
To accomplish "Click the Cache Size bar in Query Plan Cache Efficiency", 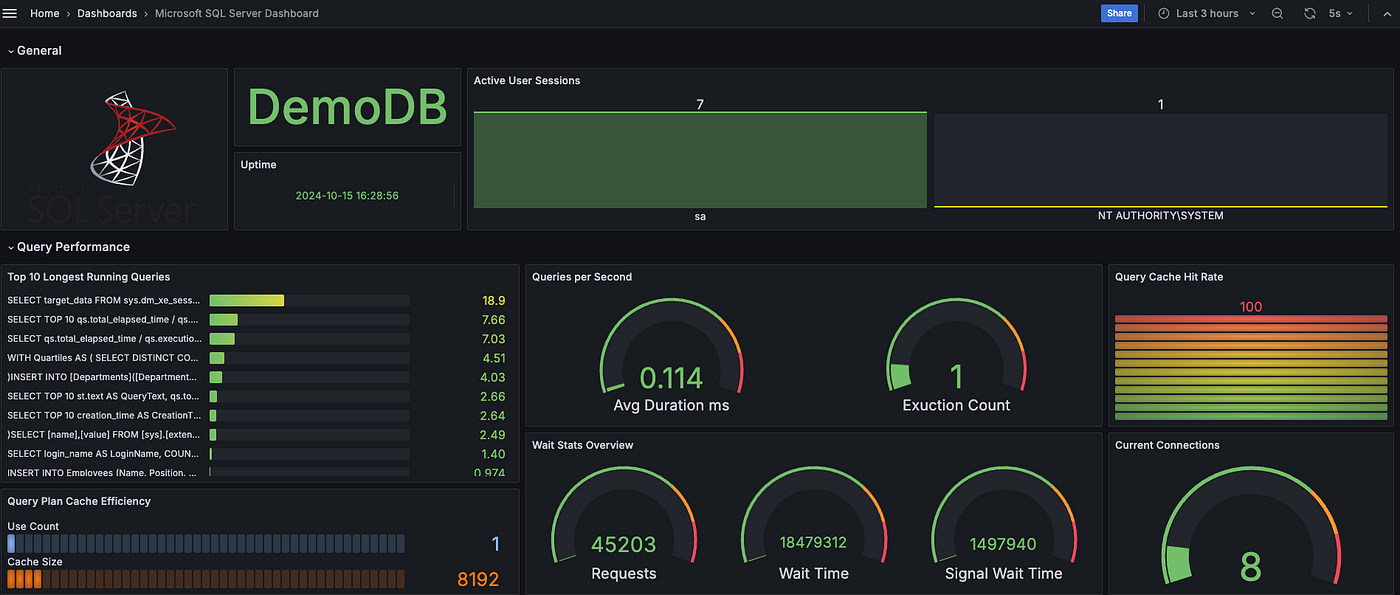I will coord(205,578).
